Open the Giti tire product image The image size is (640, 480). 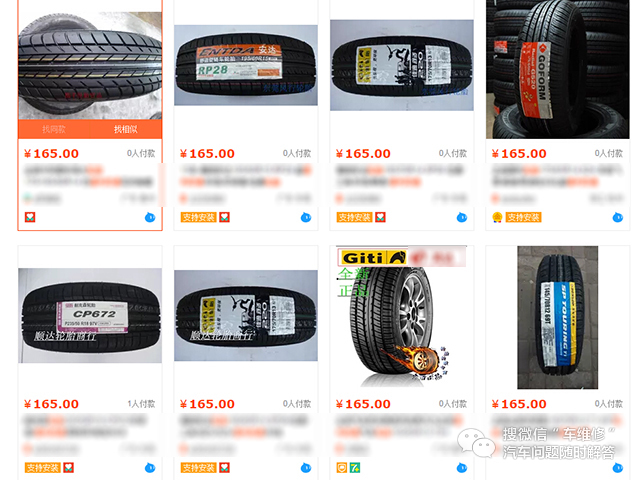(x=402, y=316)
